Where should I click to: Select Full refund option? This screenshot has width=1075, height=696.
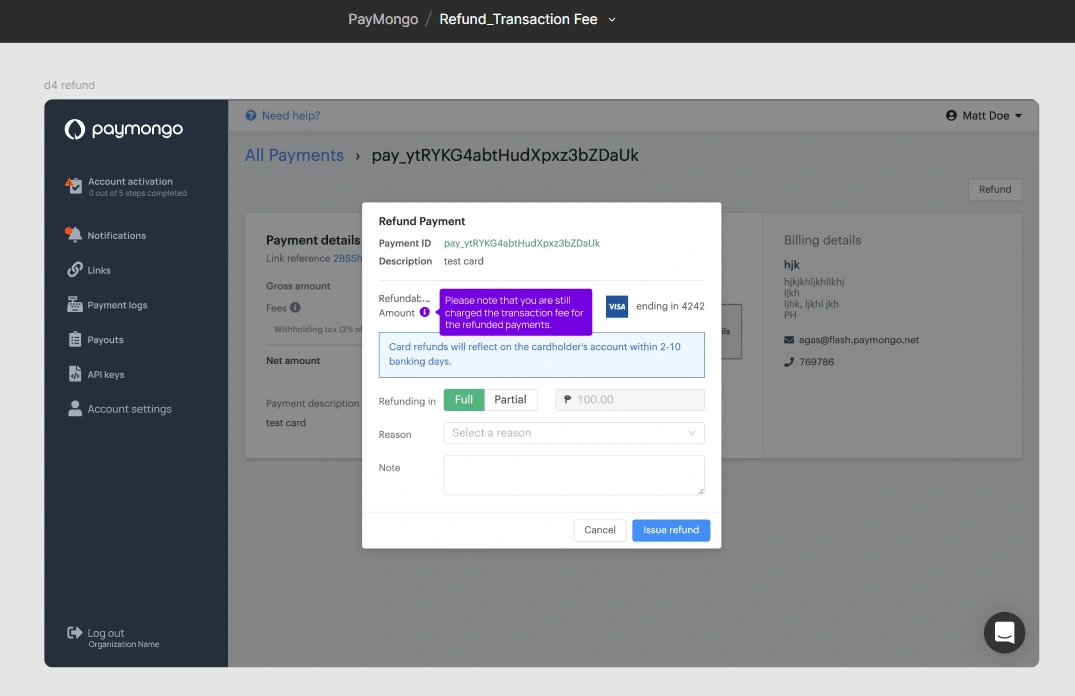(463, 400)
